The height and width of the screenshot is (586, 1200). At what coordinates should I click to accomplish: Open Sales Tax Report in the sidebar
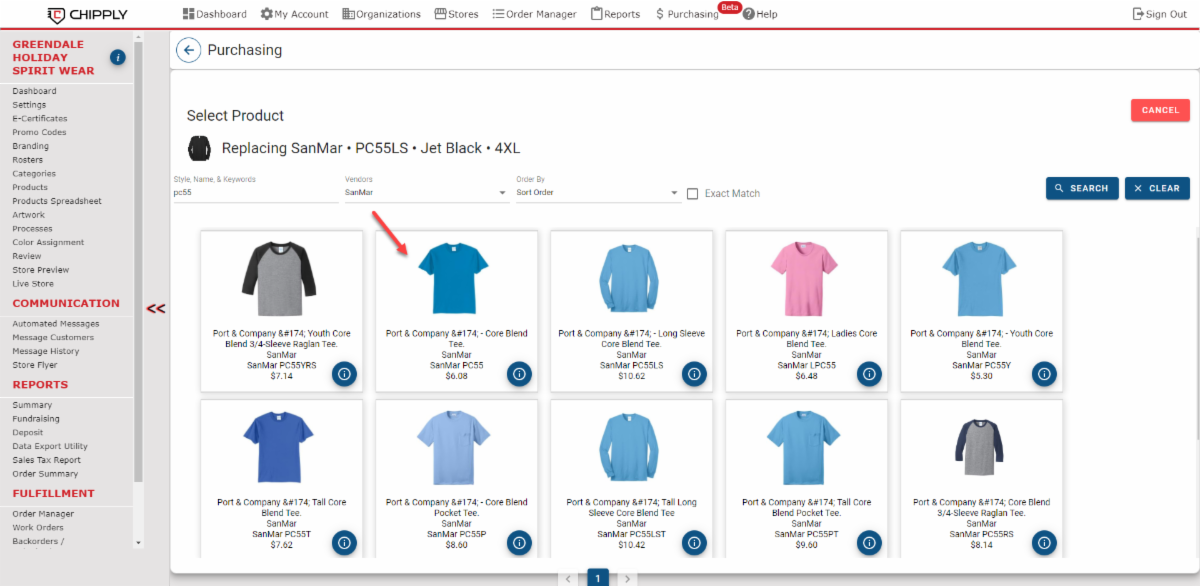(46, 460)
